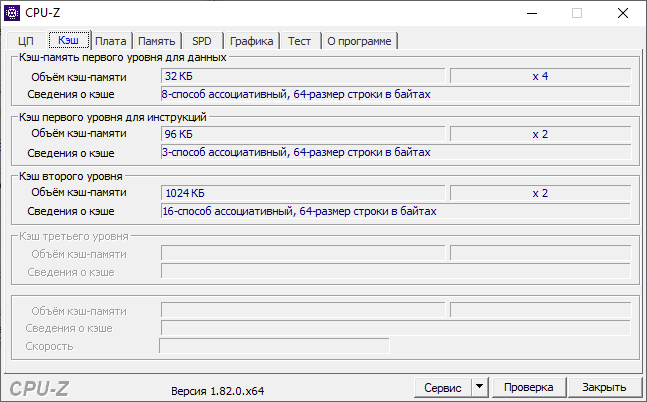Click the Сервис button
Screen dimensions: 647x402
[x=443, y=388]
